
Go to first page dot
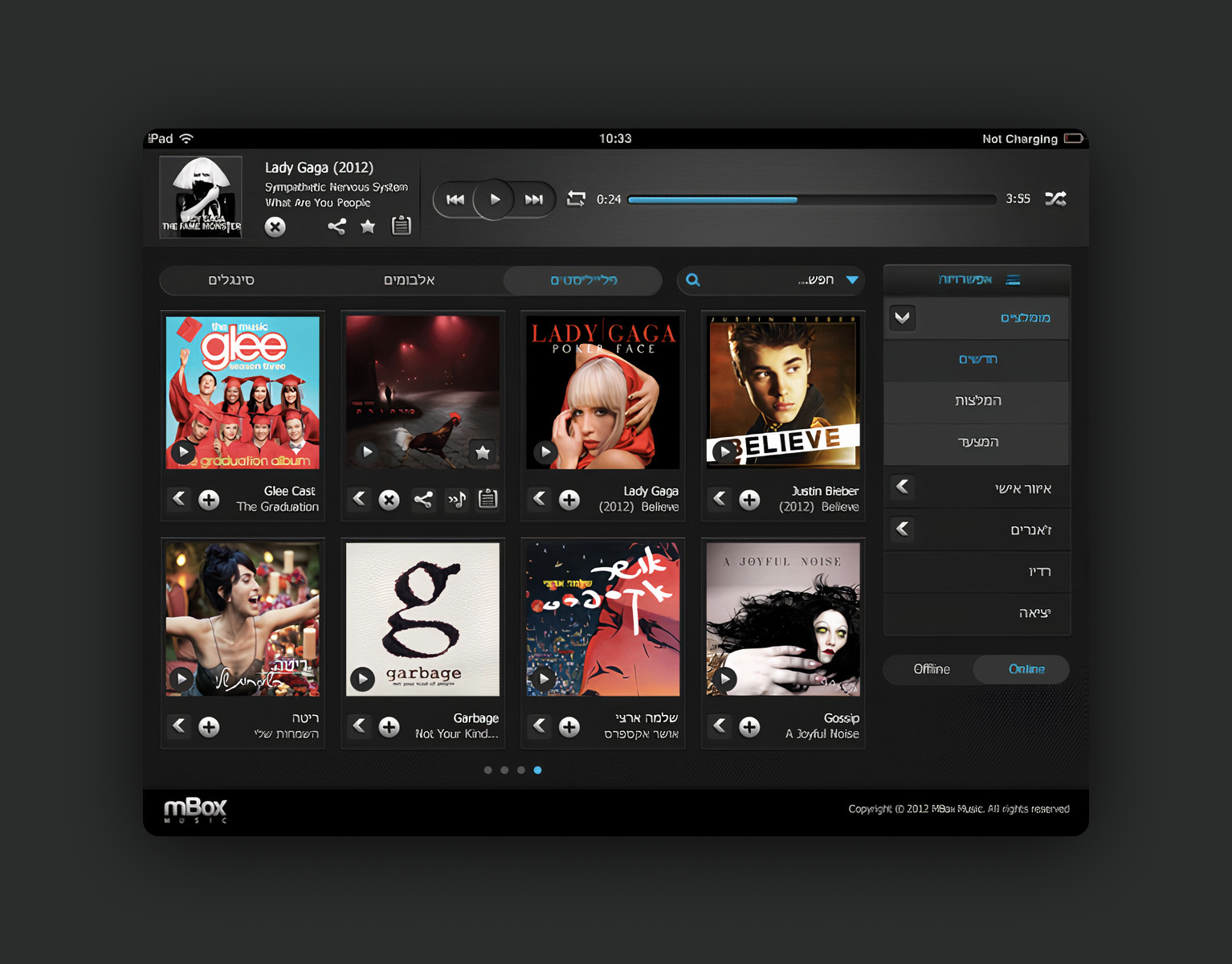(x=487, y=770)
